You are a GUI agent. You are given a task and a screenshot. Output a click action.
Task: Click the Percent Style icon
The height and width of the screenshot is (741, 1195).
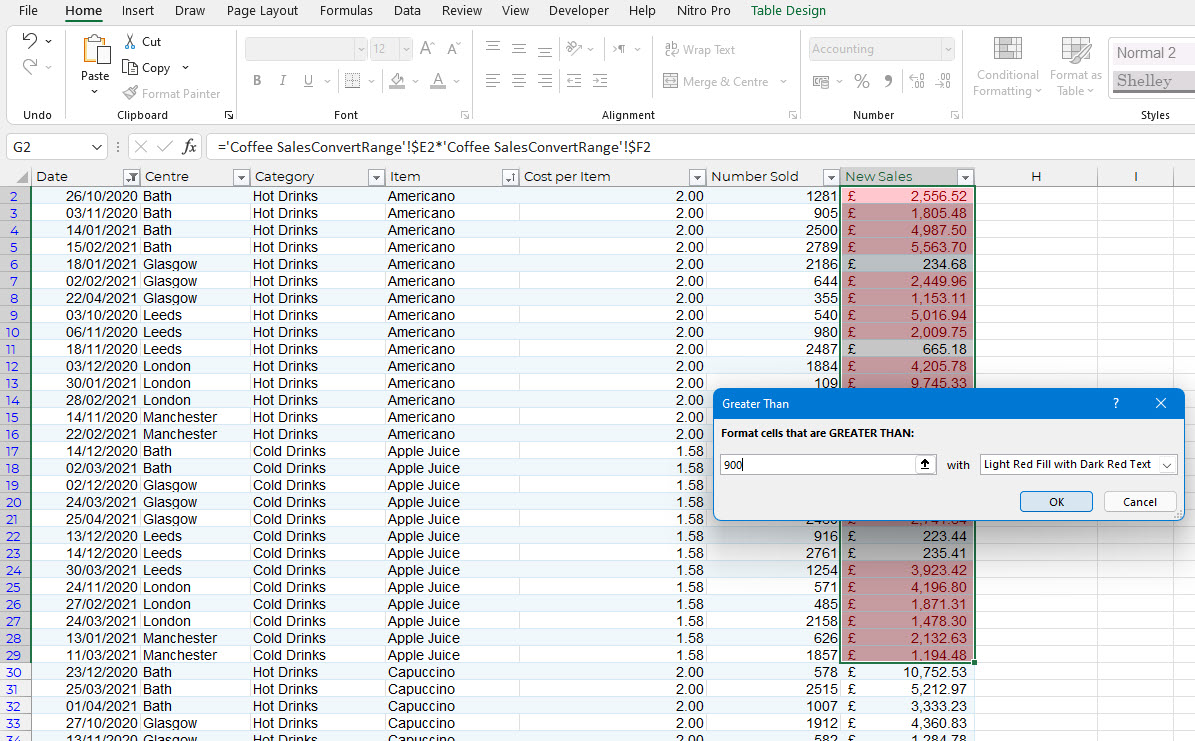(x=861, y=82)
